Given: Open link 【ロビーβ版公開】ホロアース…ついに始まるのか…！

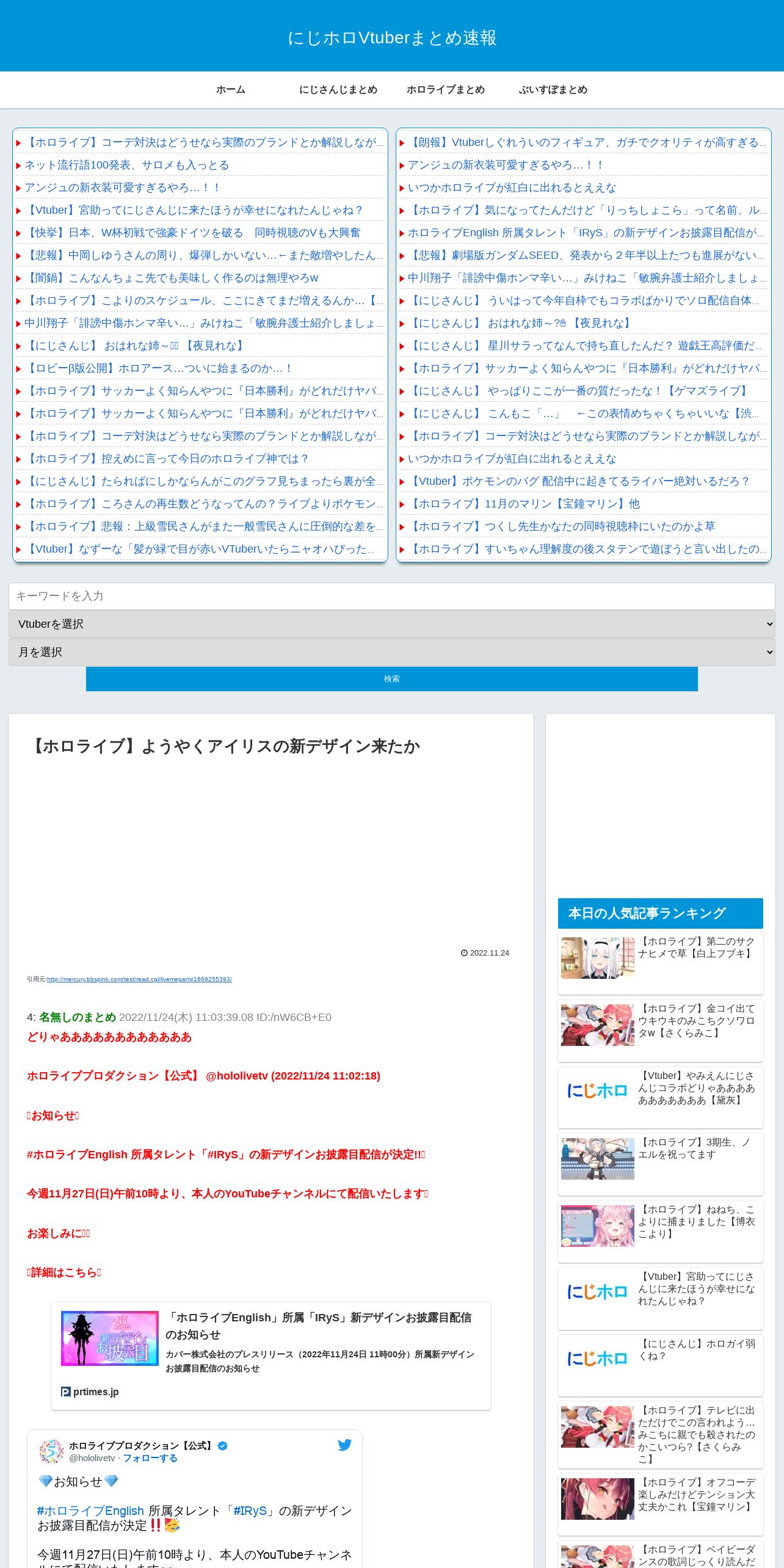Looking at the screenshot, I should pos(159,368).
